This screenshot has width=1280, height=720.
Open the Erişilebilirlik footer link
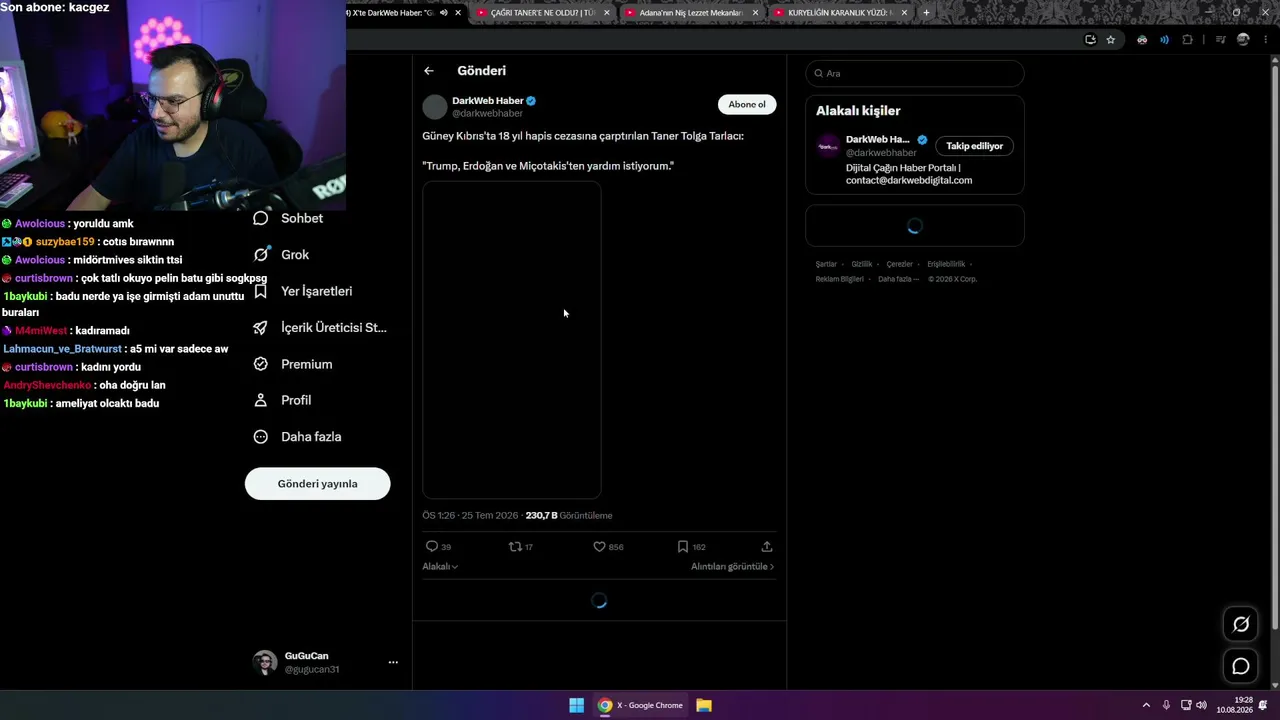[x=946, y=264]
